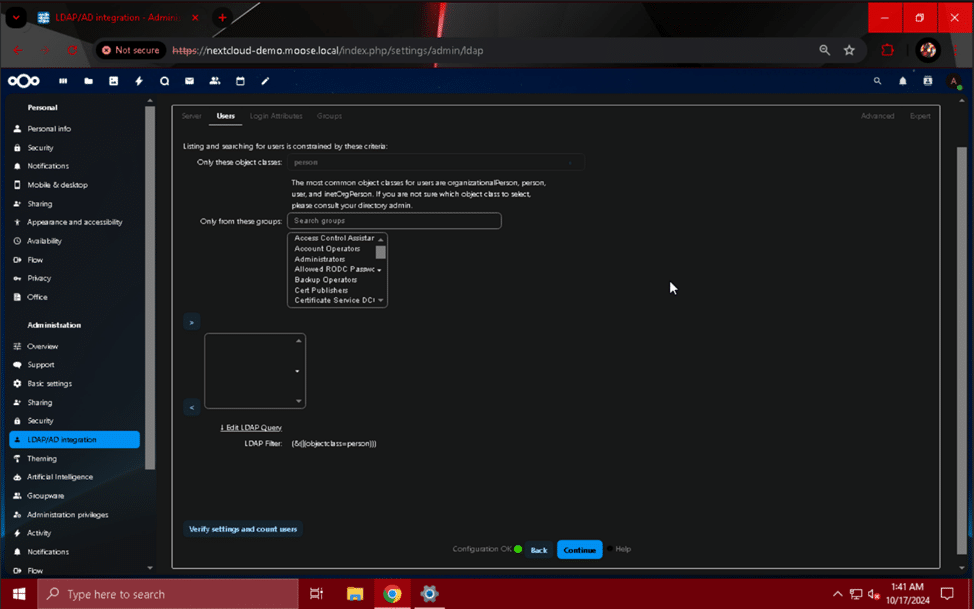Open the Settings gear on the taskbar
The image size is (974, 609).
tap(429, 594)
